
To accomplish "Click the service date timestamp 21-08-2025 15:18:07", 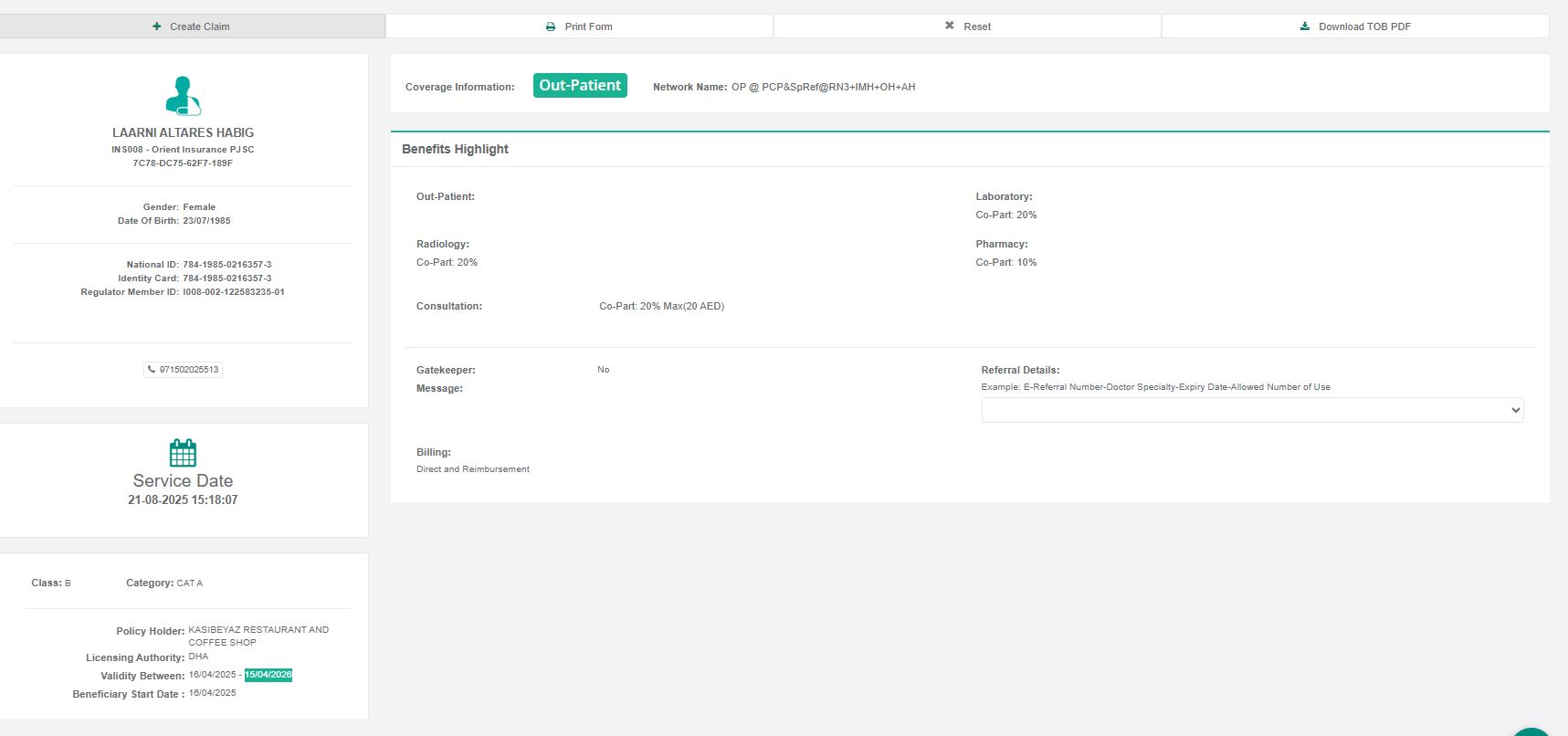I will click(x=183, y=500).
